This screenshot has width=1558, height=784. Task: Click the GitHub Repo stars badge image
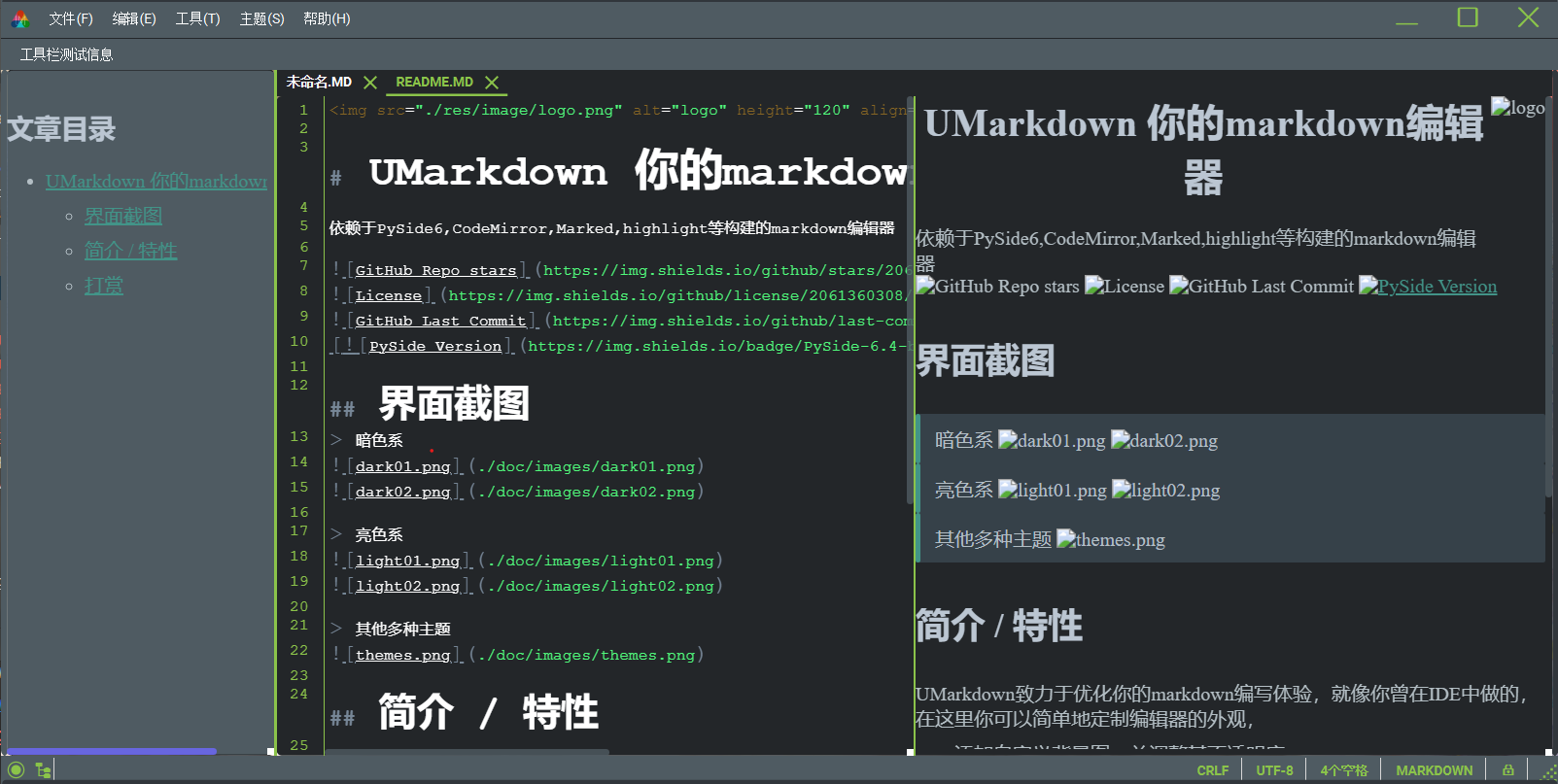(x=998, y=287)
